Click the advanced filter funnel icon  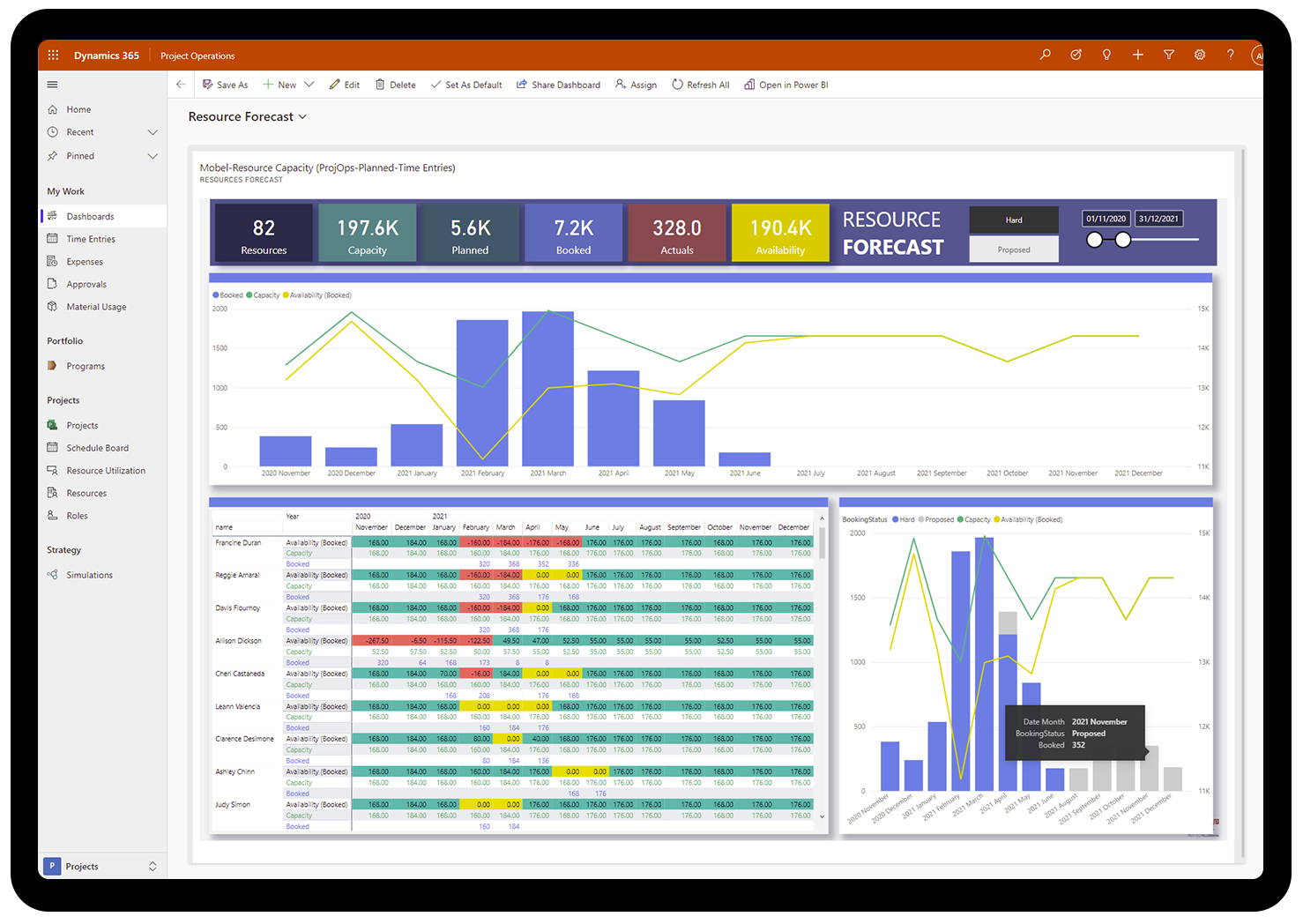(x=1168, y=55)
